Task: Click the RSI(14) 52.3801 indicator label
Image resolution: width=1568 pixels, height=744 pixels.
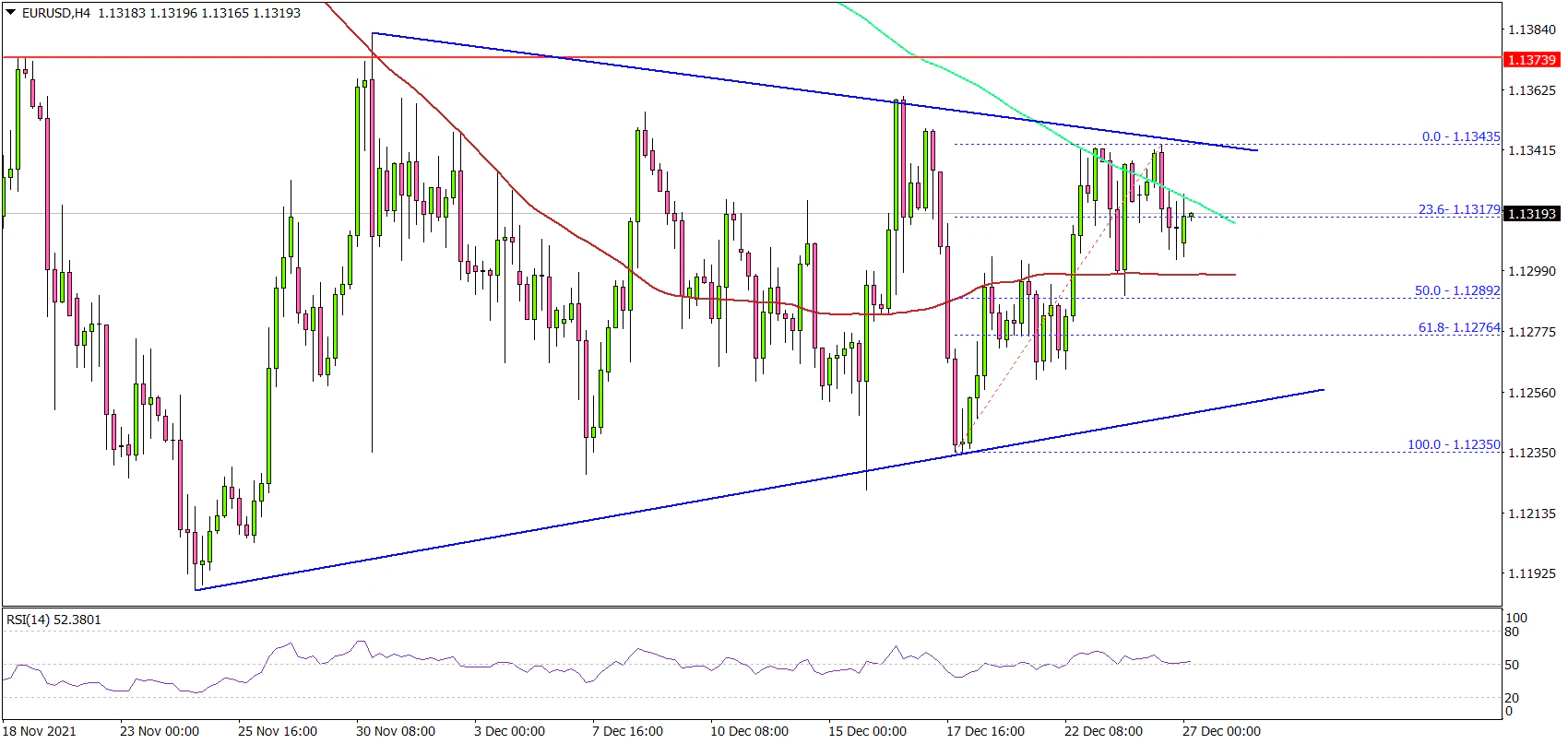Action: point(53,620)
